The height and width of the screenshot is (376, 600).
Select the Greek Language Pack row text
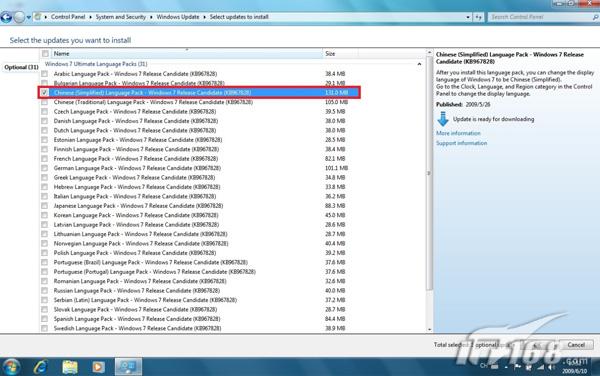[x=134, y=177]
